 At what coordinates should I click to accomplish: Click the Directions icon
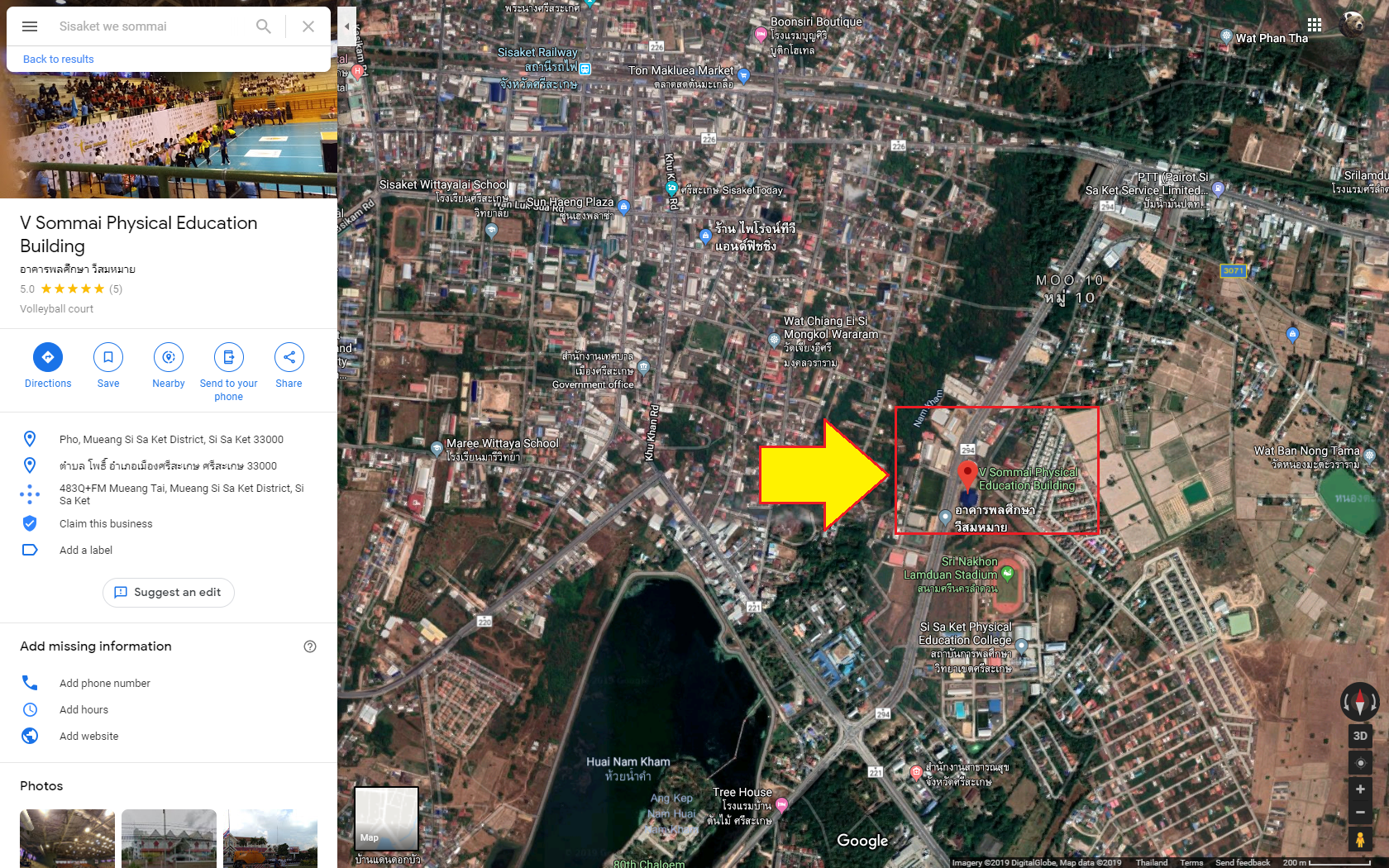click(x=48, y=357)
